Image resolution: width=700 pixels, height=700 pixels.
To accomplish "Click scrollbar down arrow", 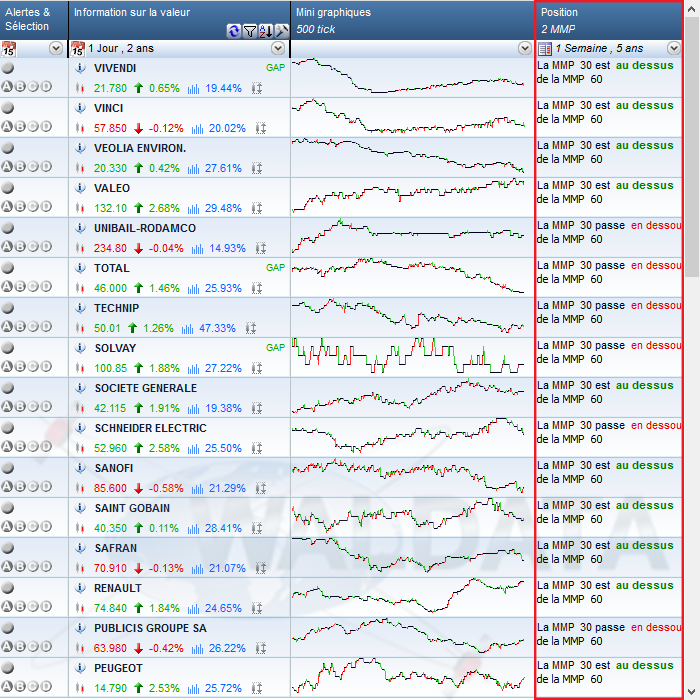I will (692, 692).
